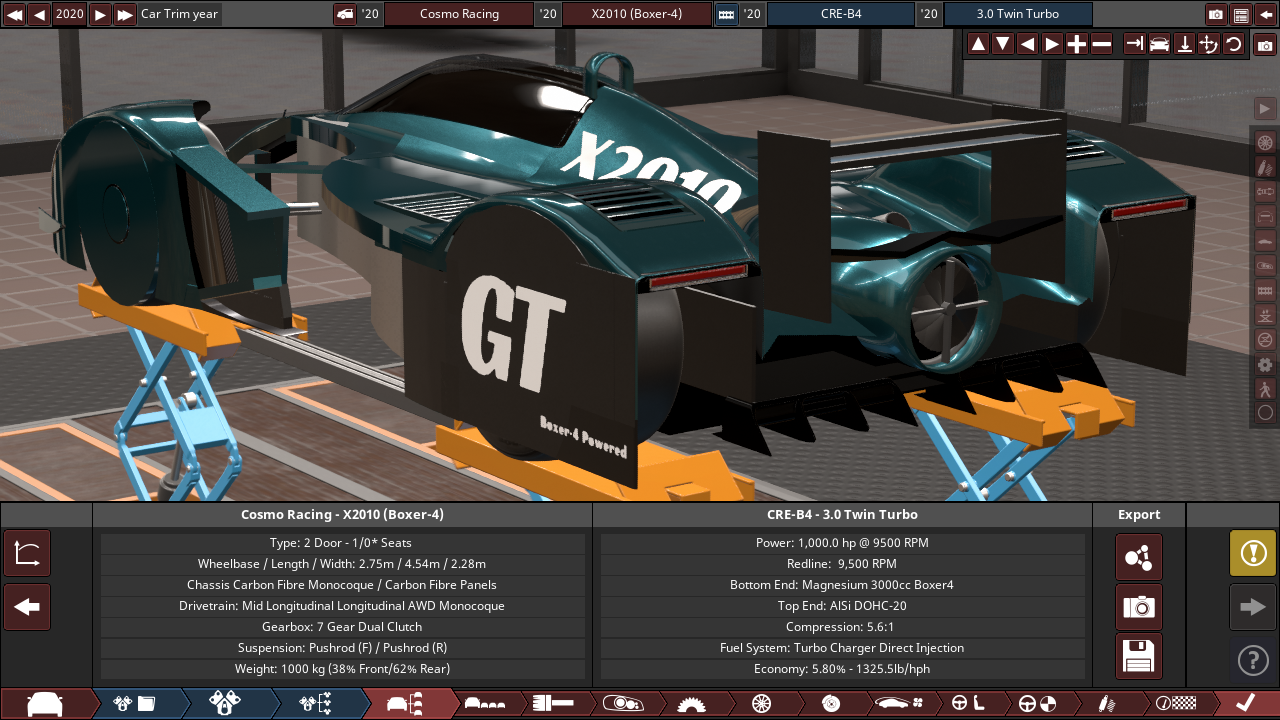Toggle the car silhouette sidebar icon
The image size is (1280, 720).
[x=1265, y=241]
